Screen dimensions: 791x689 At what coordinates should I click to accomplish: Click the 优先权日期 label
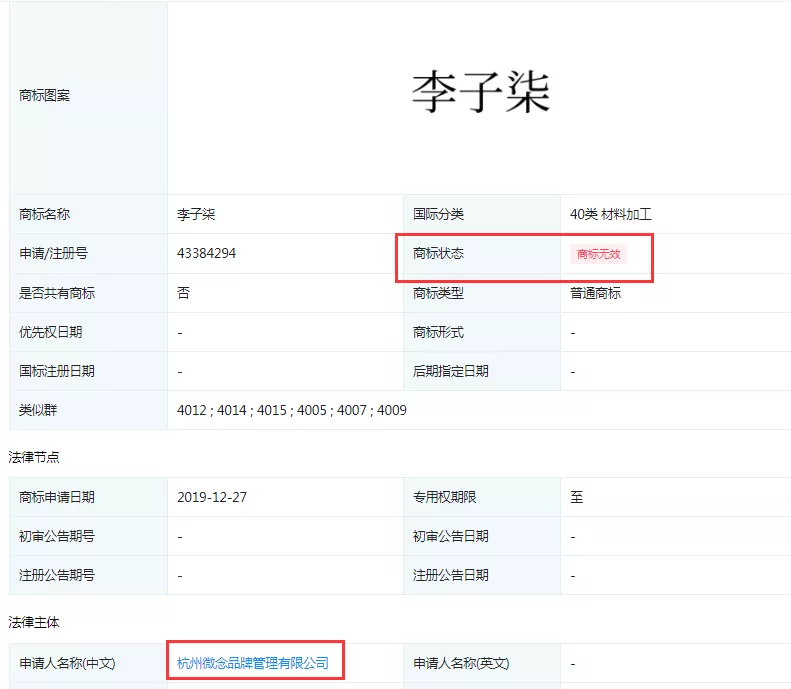[x=50, y=332]
